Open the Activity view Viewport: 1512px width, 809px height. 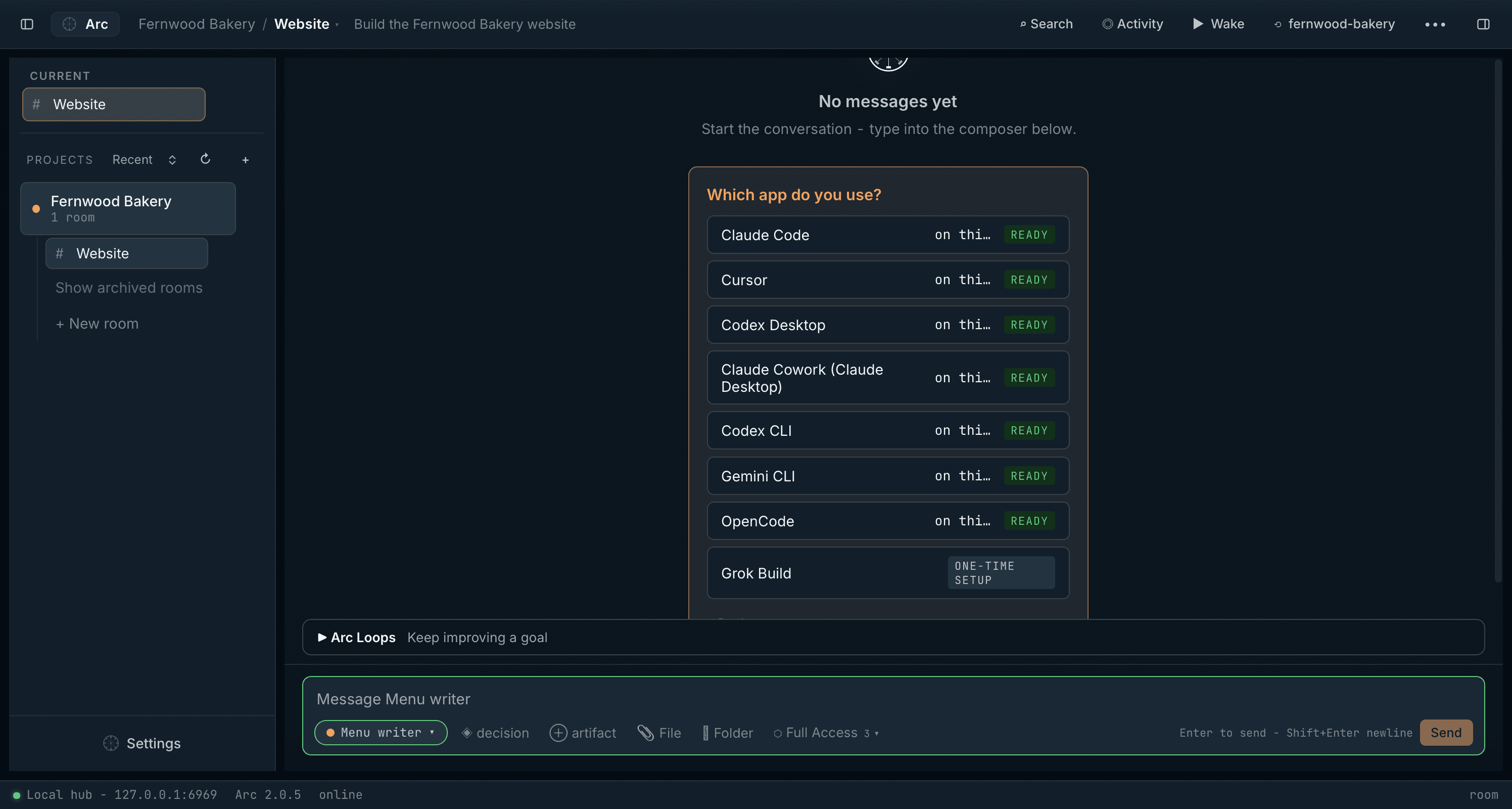click(1132, 24)
